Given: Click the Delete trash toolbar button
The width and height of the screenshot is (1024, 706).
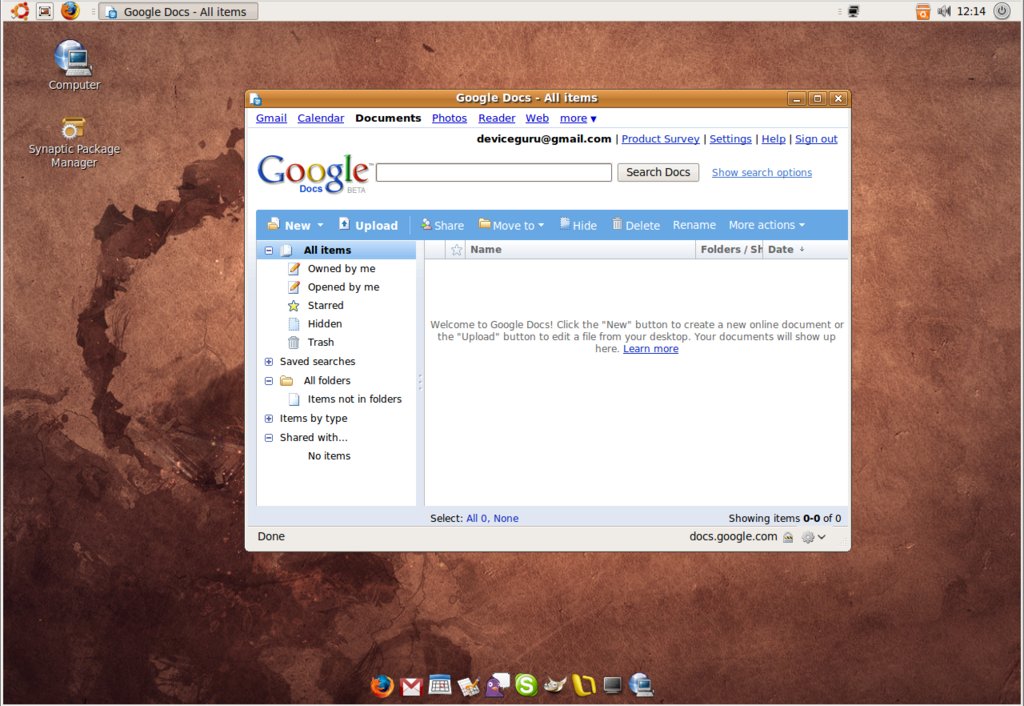Looking at the screenshot, I should [636, 225].
